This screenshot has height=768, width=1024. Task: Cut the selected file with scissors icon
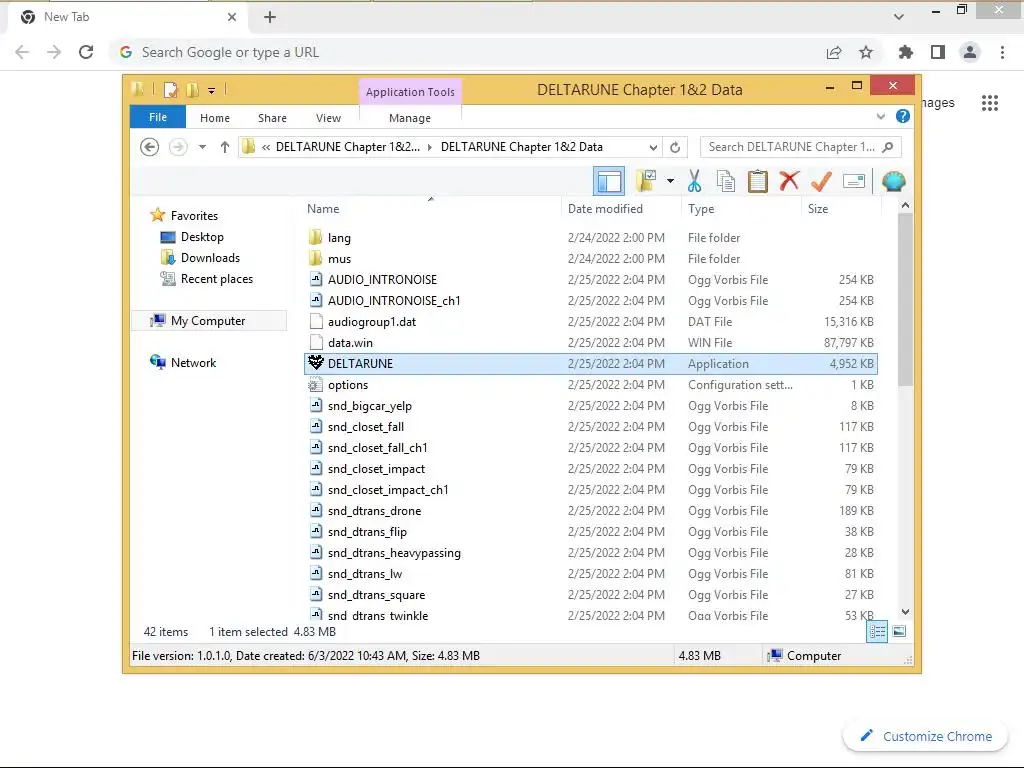[x=694, y=182]
